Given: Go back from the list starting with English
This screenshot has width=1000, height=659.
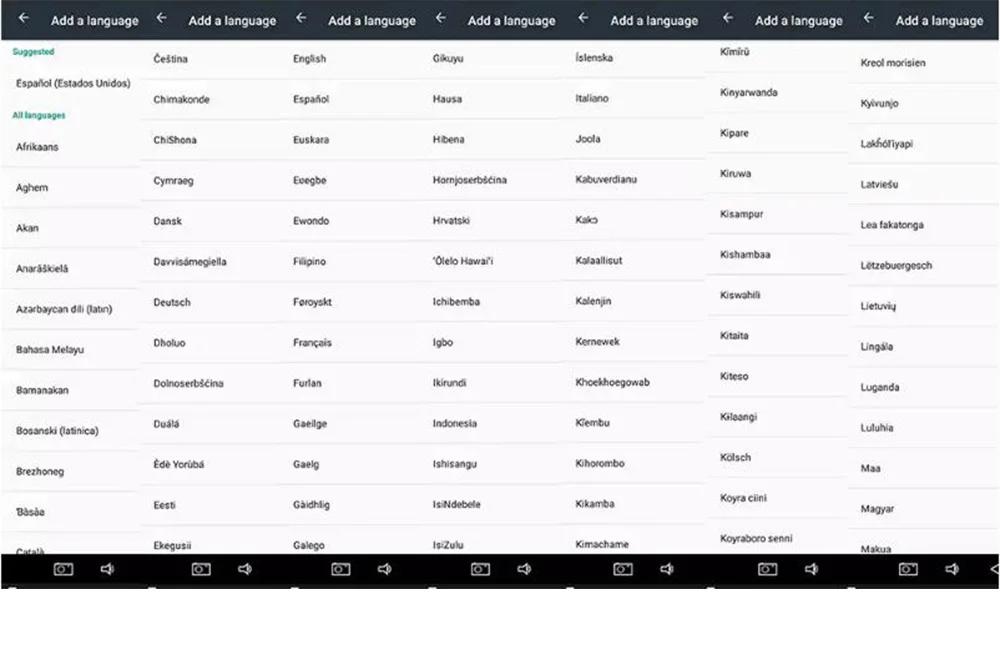Looking at the screenshot, I should click(x=301, y=19).
